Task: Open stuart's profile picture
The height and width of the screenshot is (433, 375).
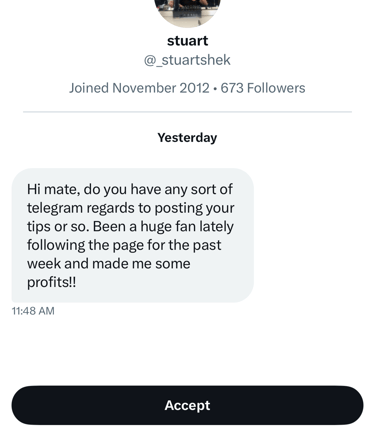Action: click(187, 12)
